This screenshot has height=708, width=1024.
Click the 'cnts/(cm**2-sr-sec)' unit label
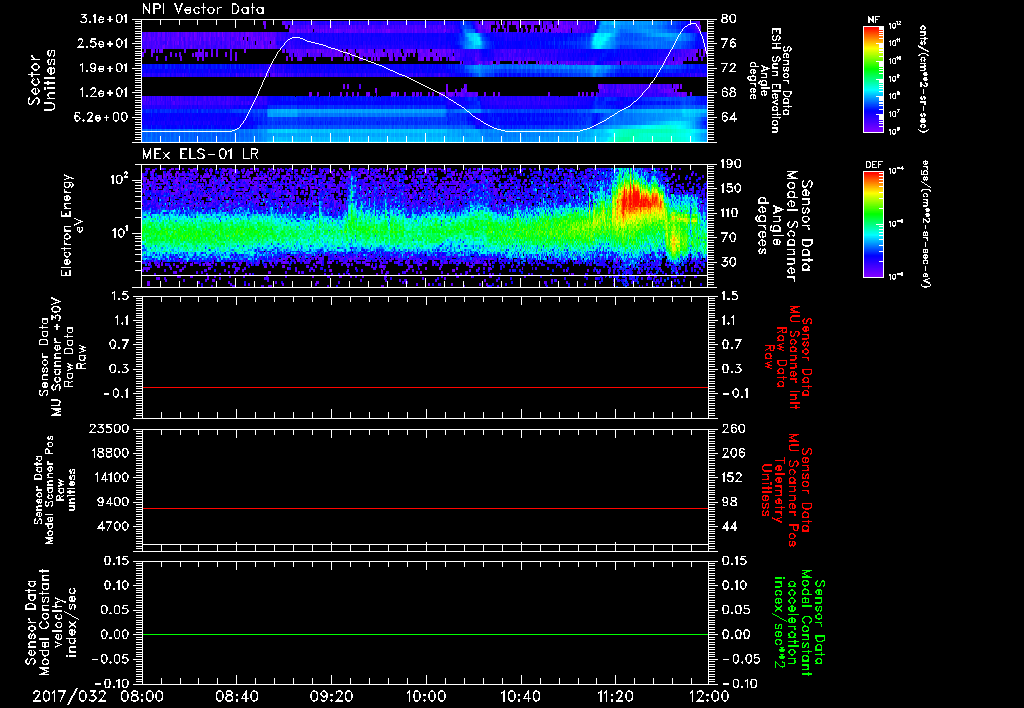pos(923,78)
